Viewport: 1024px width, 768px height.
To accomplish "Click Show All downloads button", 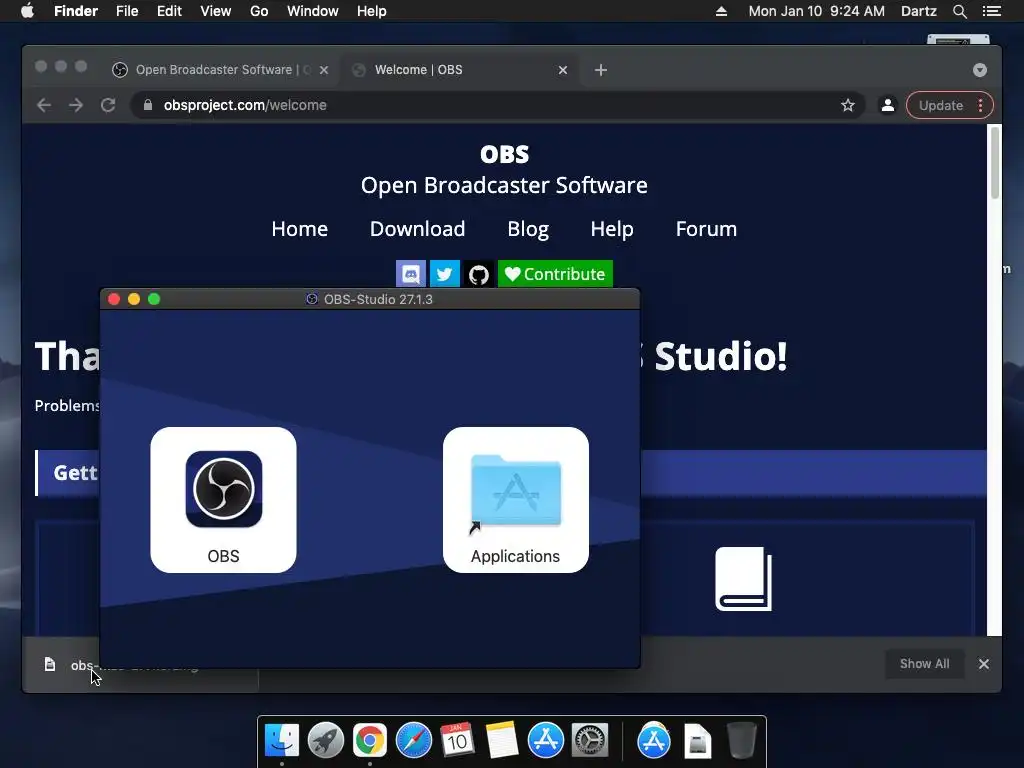I will [x=924, y=664].
